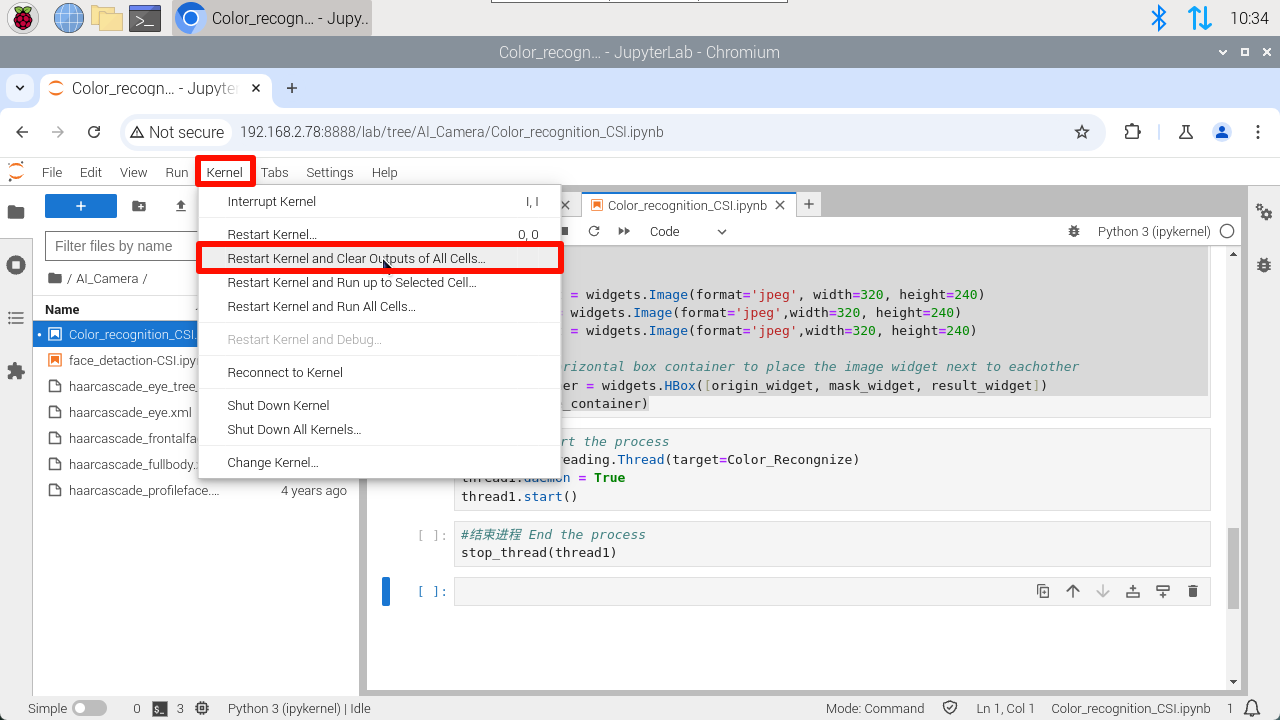Select Change Kernel… option
Image resolution: width=1280 pixels, height=720 pixels.
pos(379,462)
